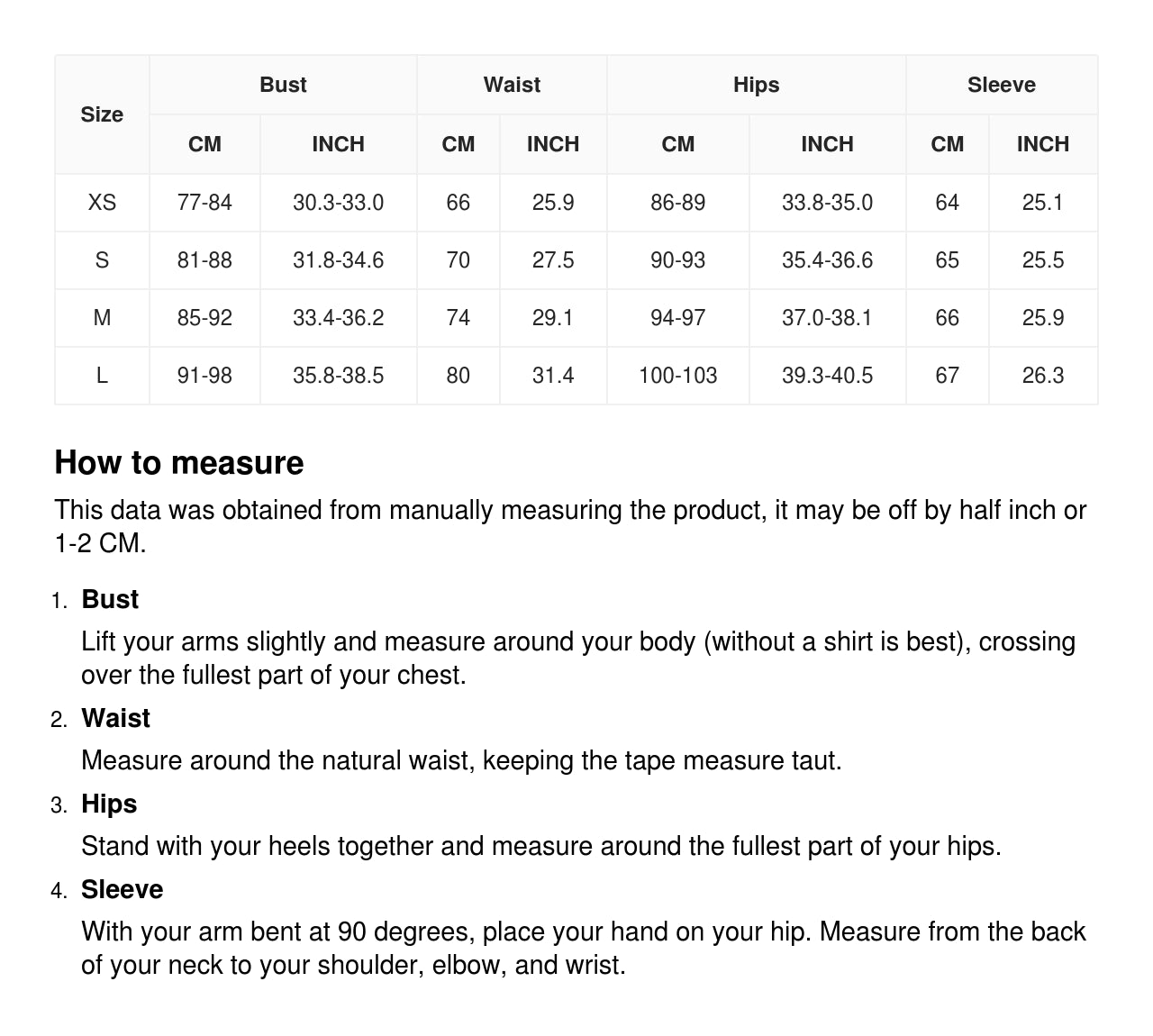Click the Sleeve instruction title in list
The image size is (1153, 1036).
tap(123, 889)
